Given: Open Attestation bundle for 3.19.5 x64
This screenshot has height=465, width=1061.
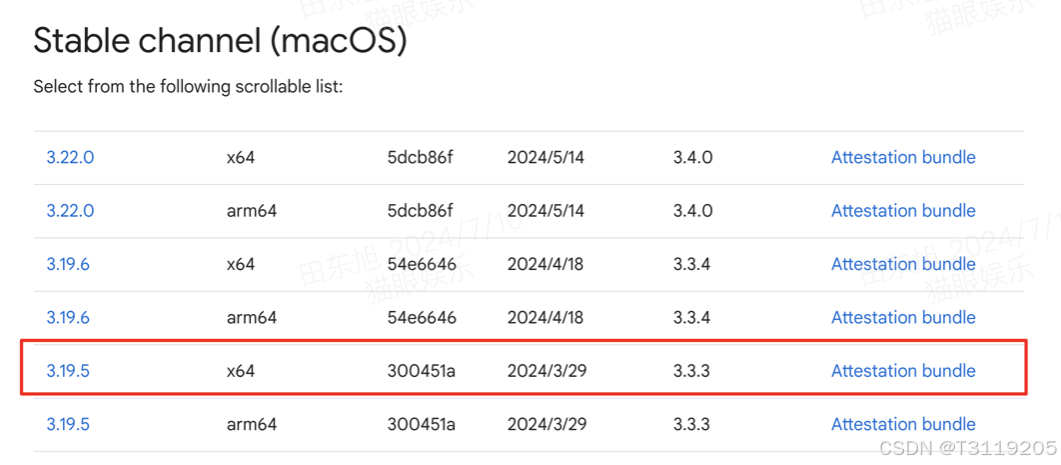Looking at the screenshot, I should click(903, 371).
